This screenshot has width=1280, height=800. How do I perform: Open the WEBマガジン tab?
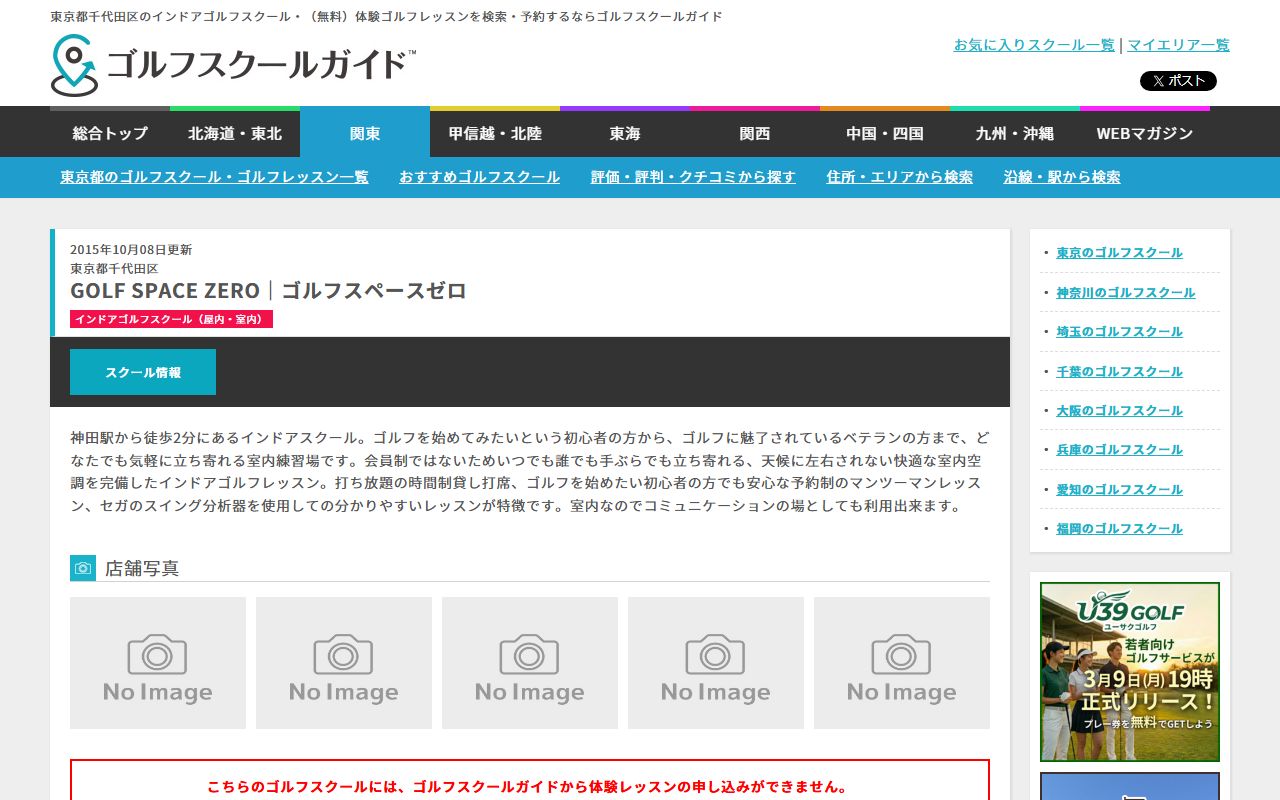coord(1145,133)
